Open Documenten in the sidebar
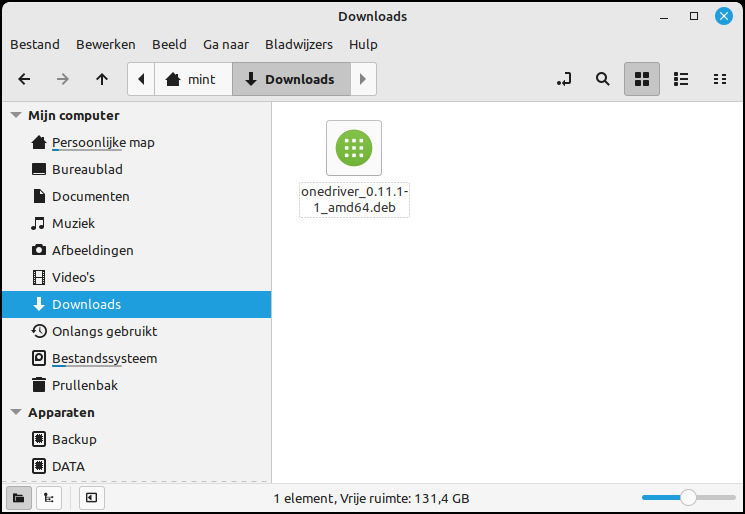The width and height of the screenshot is (745, 514). (x=136, y=196)
